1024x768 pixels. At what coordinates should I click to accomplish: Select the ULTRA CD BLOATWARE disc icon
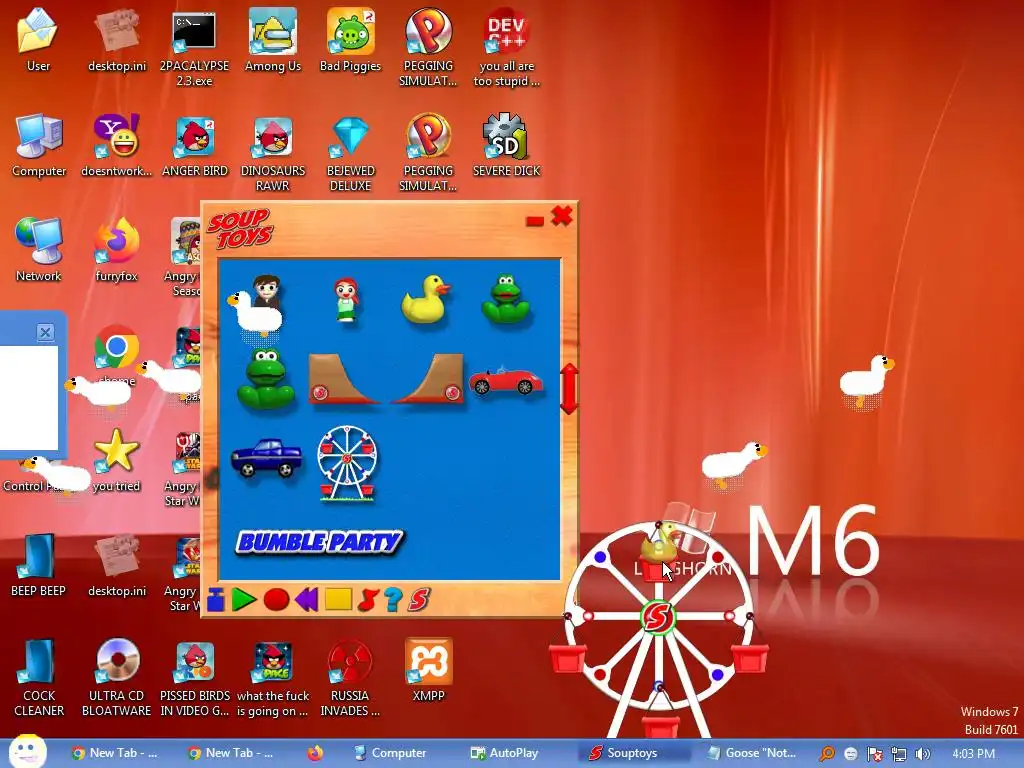[x=116, y=677]
